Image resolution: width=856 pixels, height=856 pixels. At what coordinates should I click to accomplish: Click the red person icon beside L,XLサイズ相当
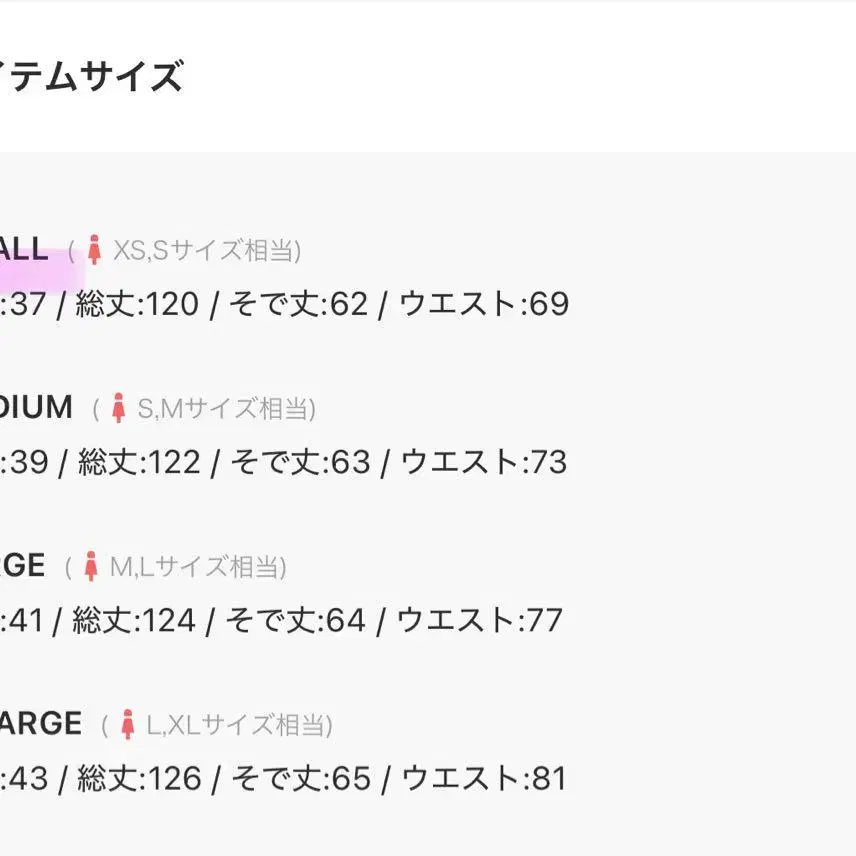(x=128, y=724)
